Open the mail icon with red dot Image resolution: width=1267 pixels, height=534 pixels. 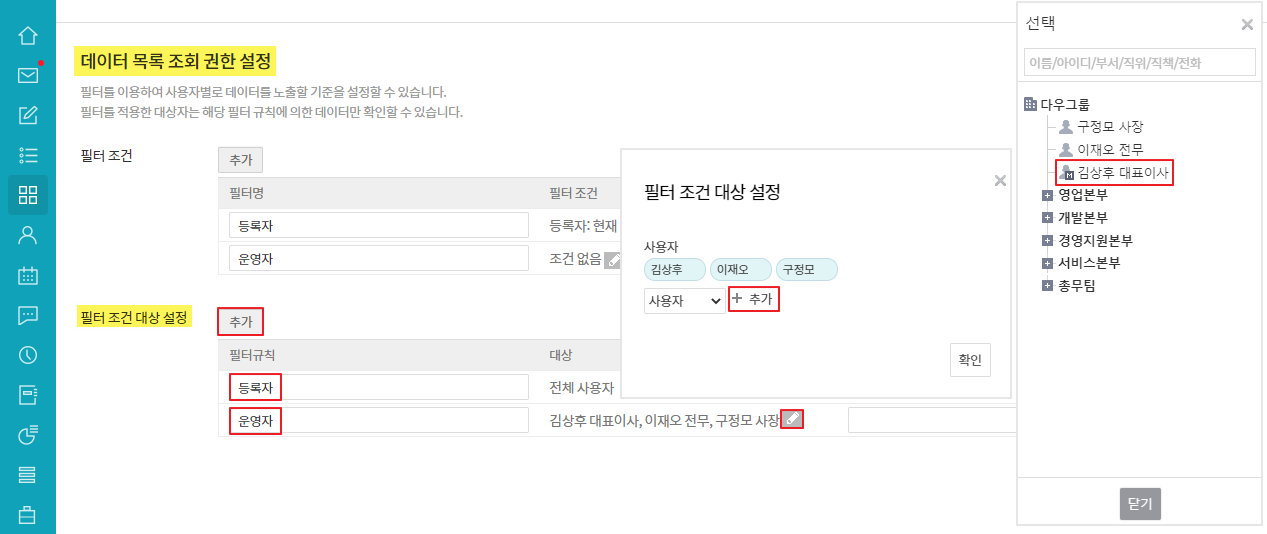pyautogui.click(x=28, y=75)
